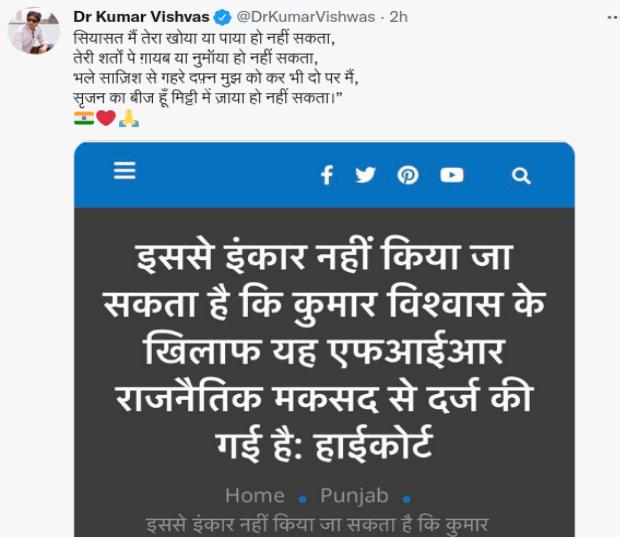Viewport: 620px width, 538px height.
Task: Click the red heart emoji
Action: tap(106, 118)
